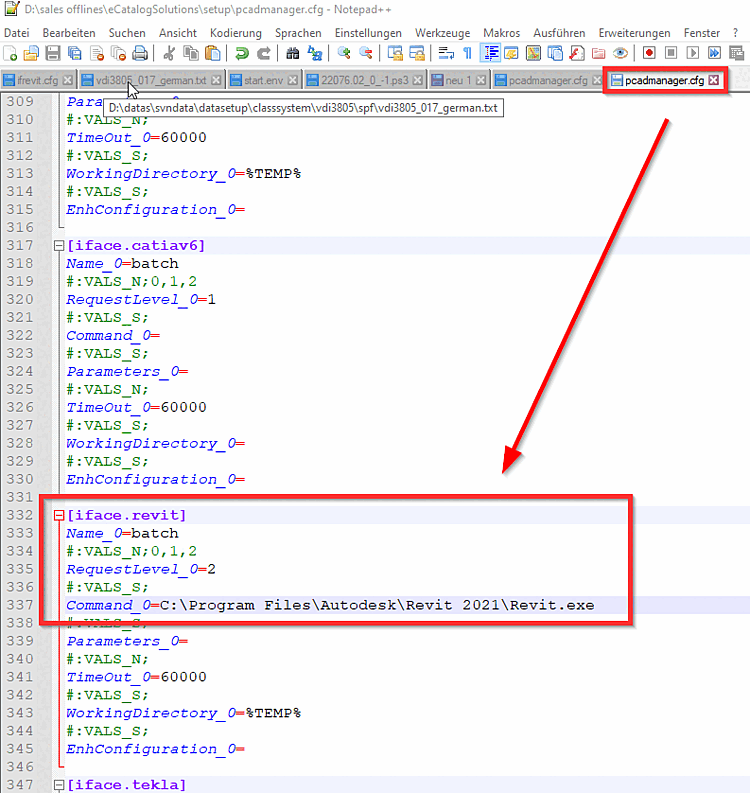Open the Makros menu

[501, 33]
